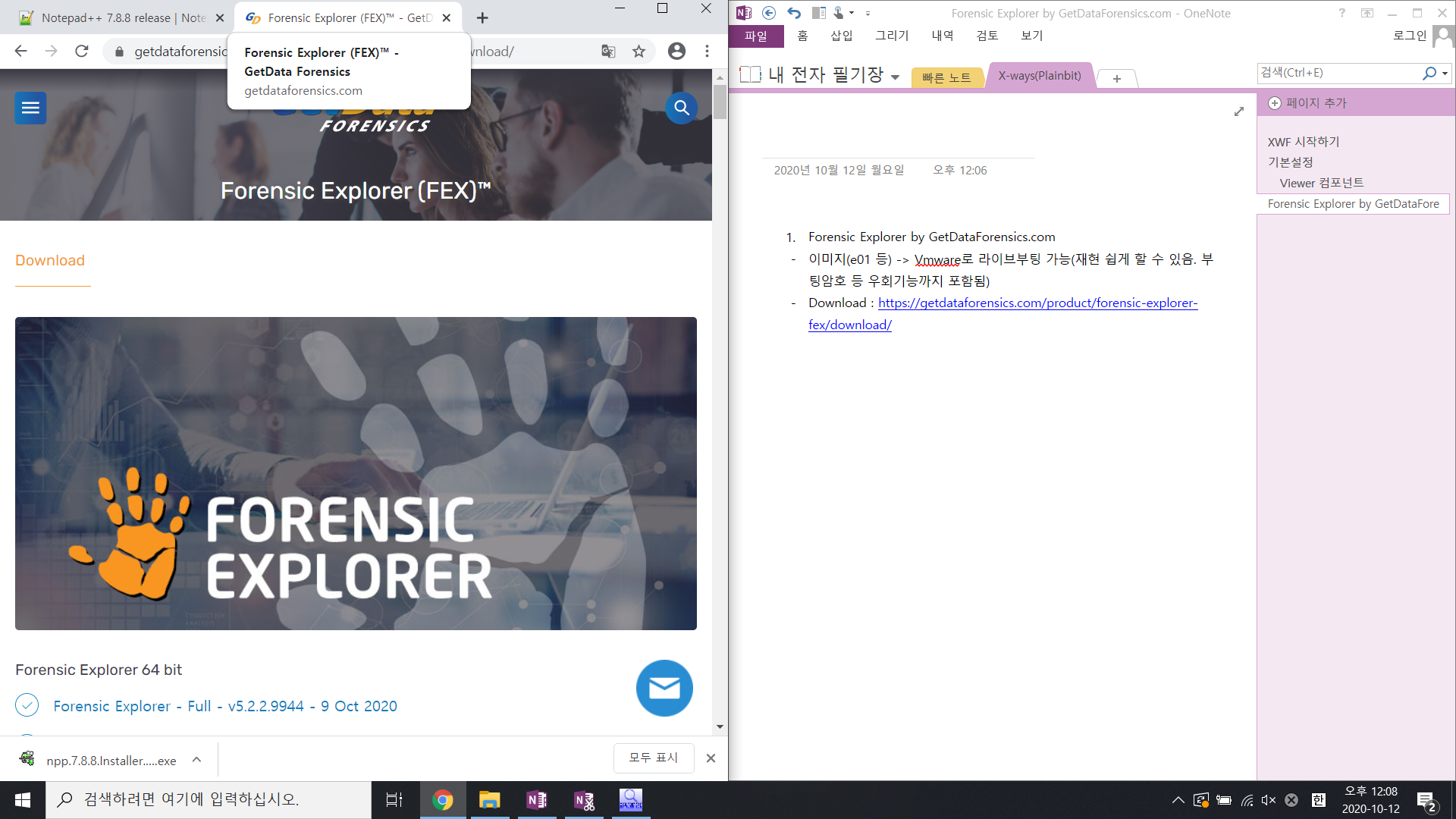Image resolution: width=1456 pixels, height=819 pixels.
Task: Open the round mail contact button
Action: [x=664, y=688]
